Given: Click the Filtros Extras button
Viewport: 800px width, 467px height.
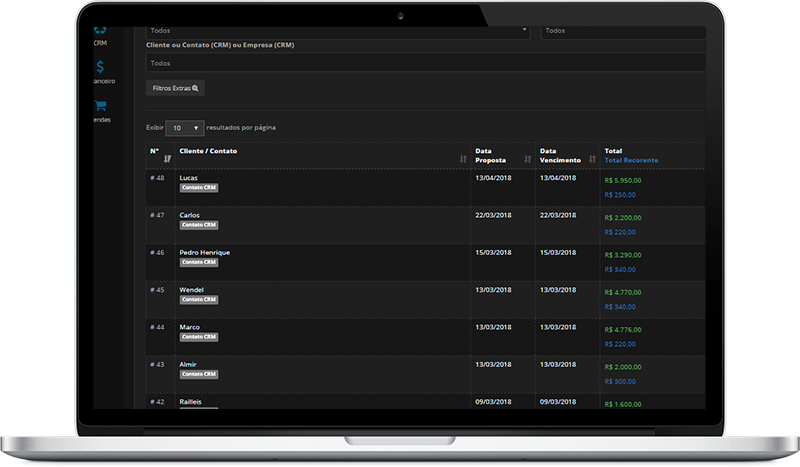Looking at the screenshot, I should point(175,88).
